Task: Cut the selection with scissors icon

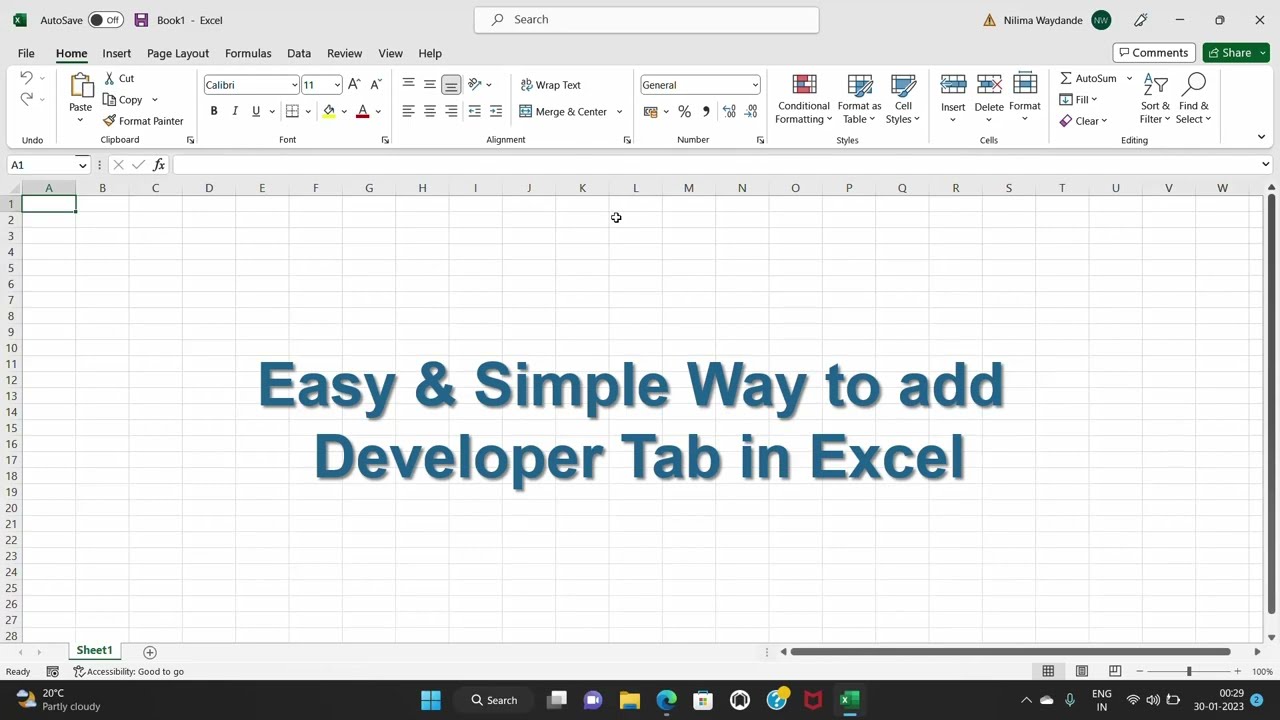Action: point(110,78)
